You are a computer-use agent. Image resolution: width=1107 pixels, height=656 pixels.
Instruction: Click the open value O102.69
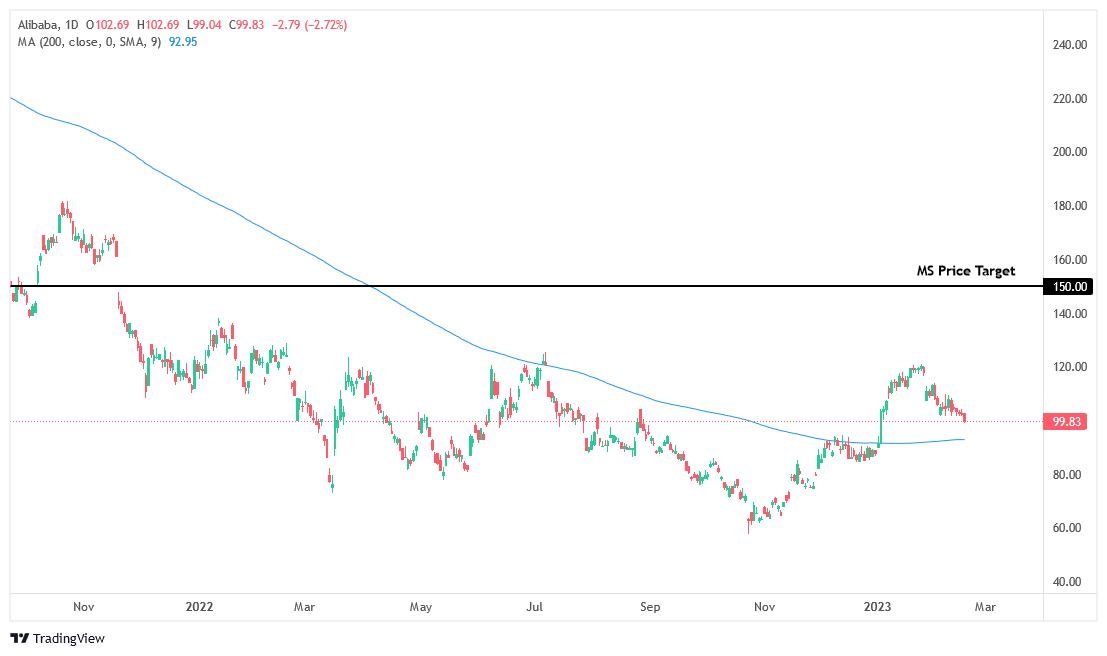107,25
